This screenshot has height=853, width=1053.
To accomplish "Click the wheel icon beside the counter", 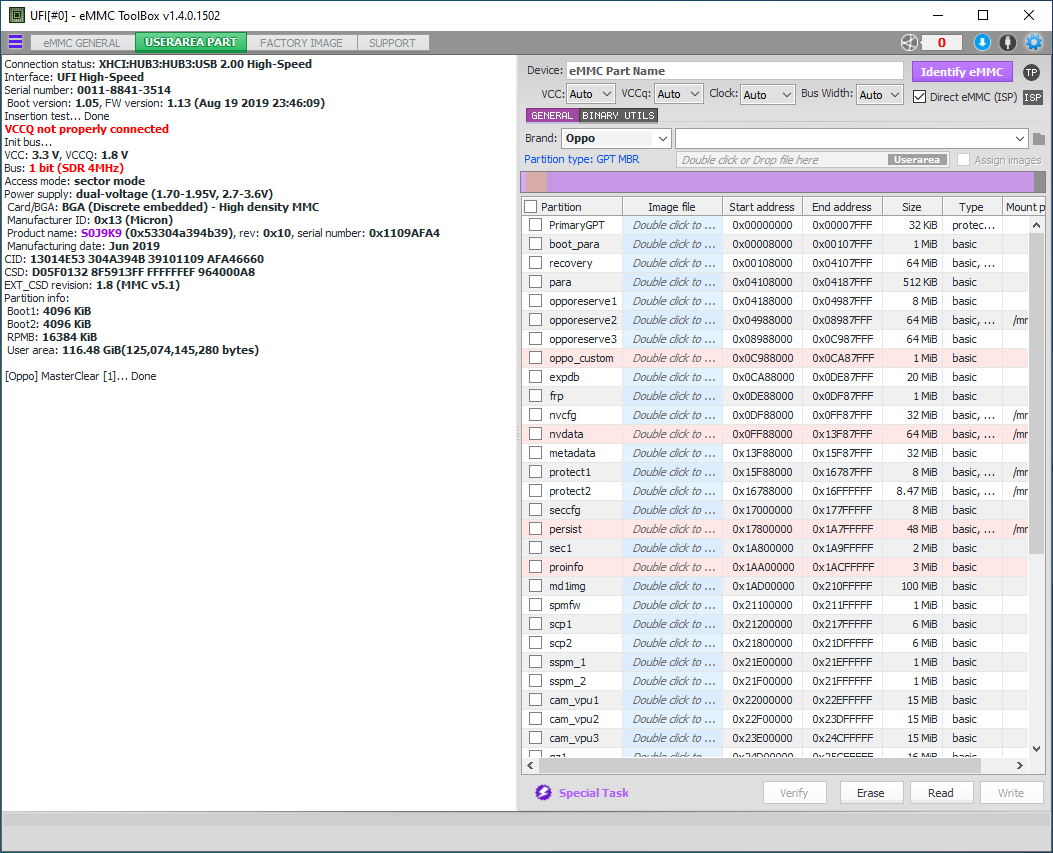I will [908, 42].
